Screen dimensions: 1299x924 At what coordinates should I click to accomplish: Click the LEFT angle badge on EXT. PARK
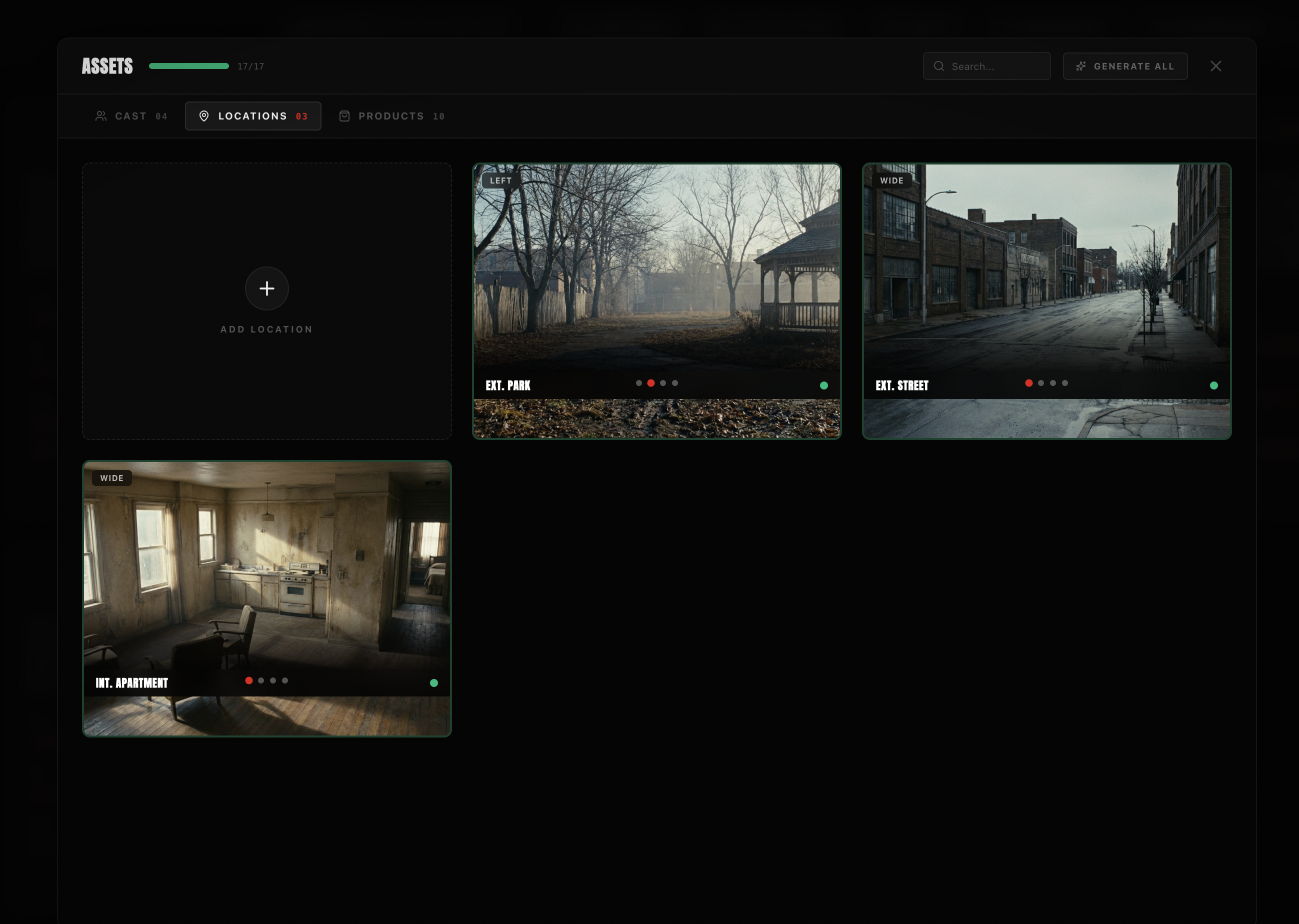500,180
